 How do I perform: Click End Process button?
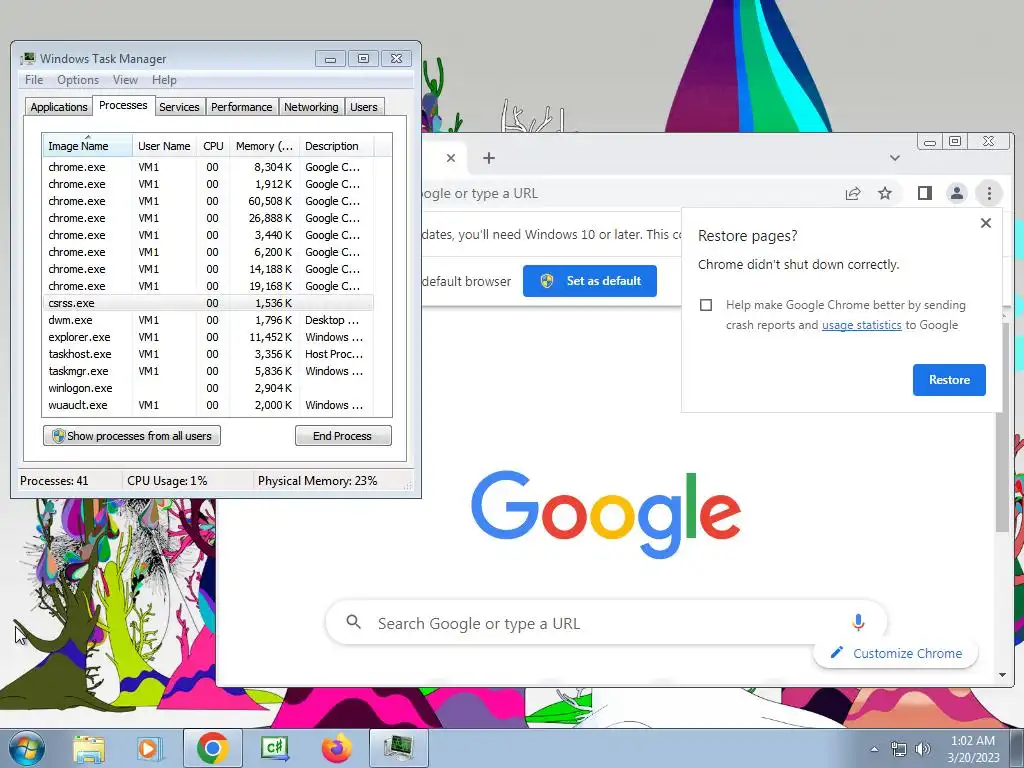343,436
